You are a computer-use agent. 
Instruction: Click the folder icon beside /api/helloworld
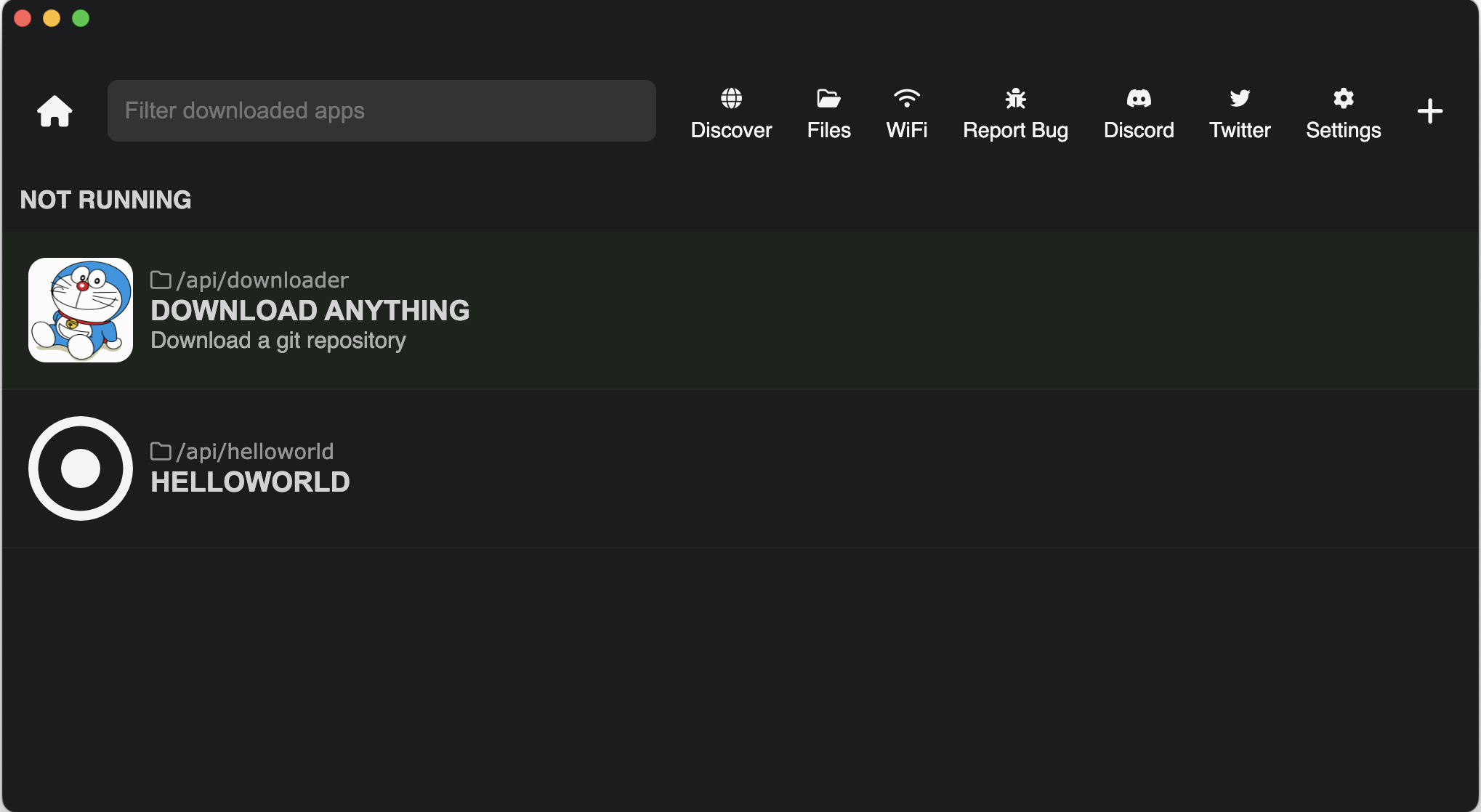pyautogui.click(x=161, y=452)
